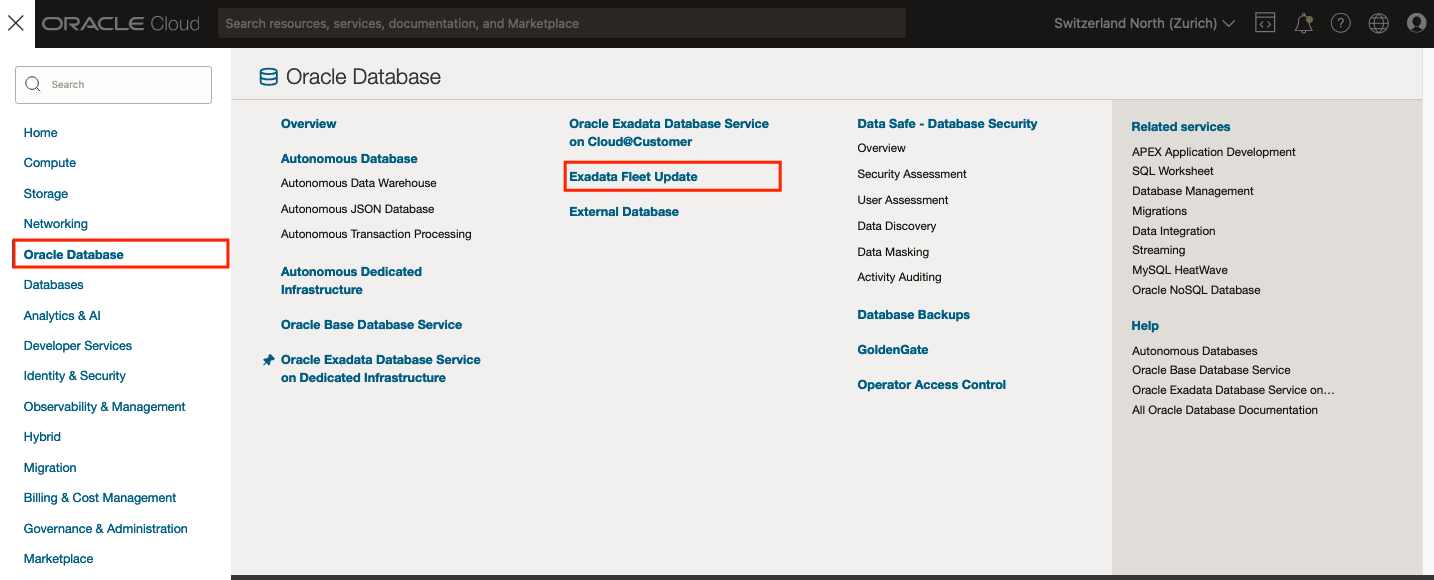Image resolution: width=1434 pixels, height=580 pixels.
Task: Open MySQL HeatWave under Related services
Action: tap(1180, 269)
